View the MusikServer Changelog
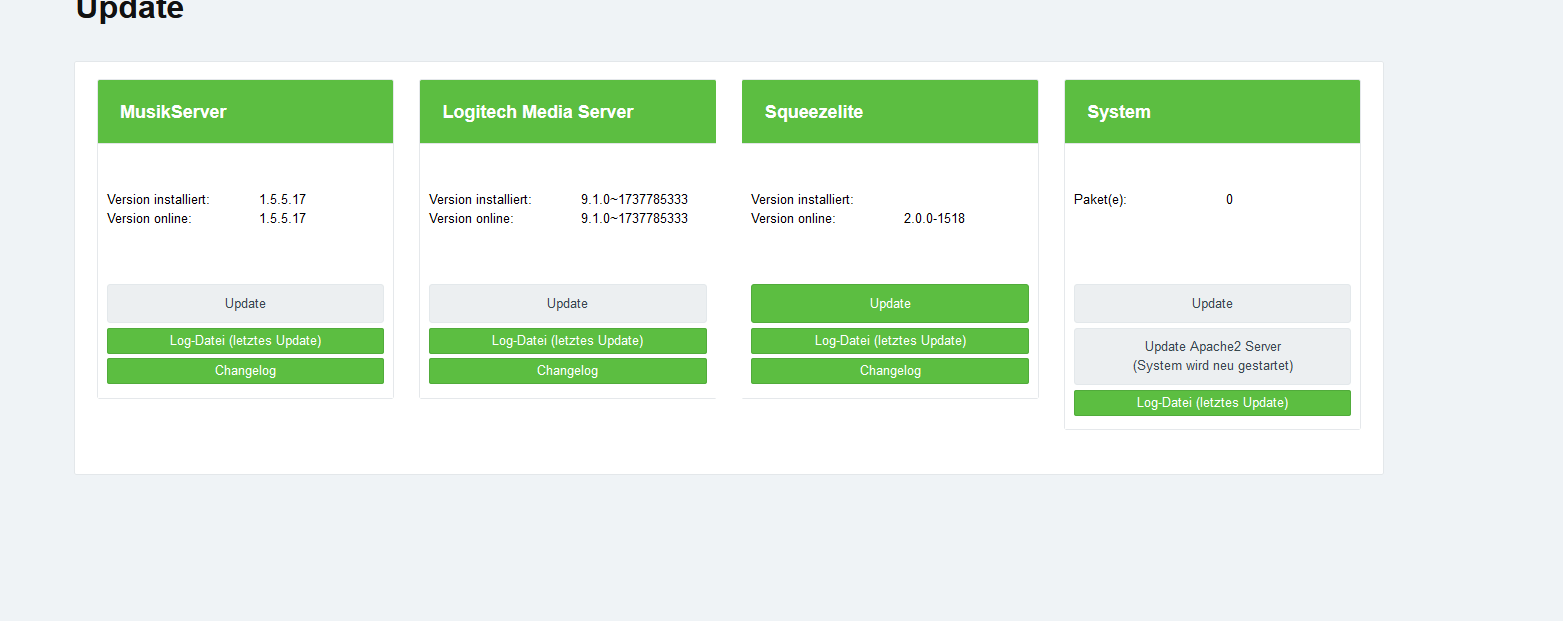The width and height of the screenshot is (1563, 621). 245,371
